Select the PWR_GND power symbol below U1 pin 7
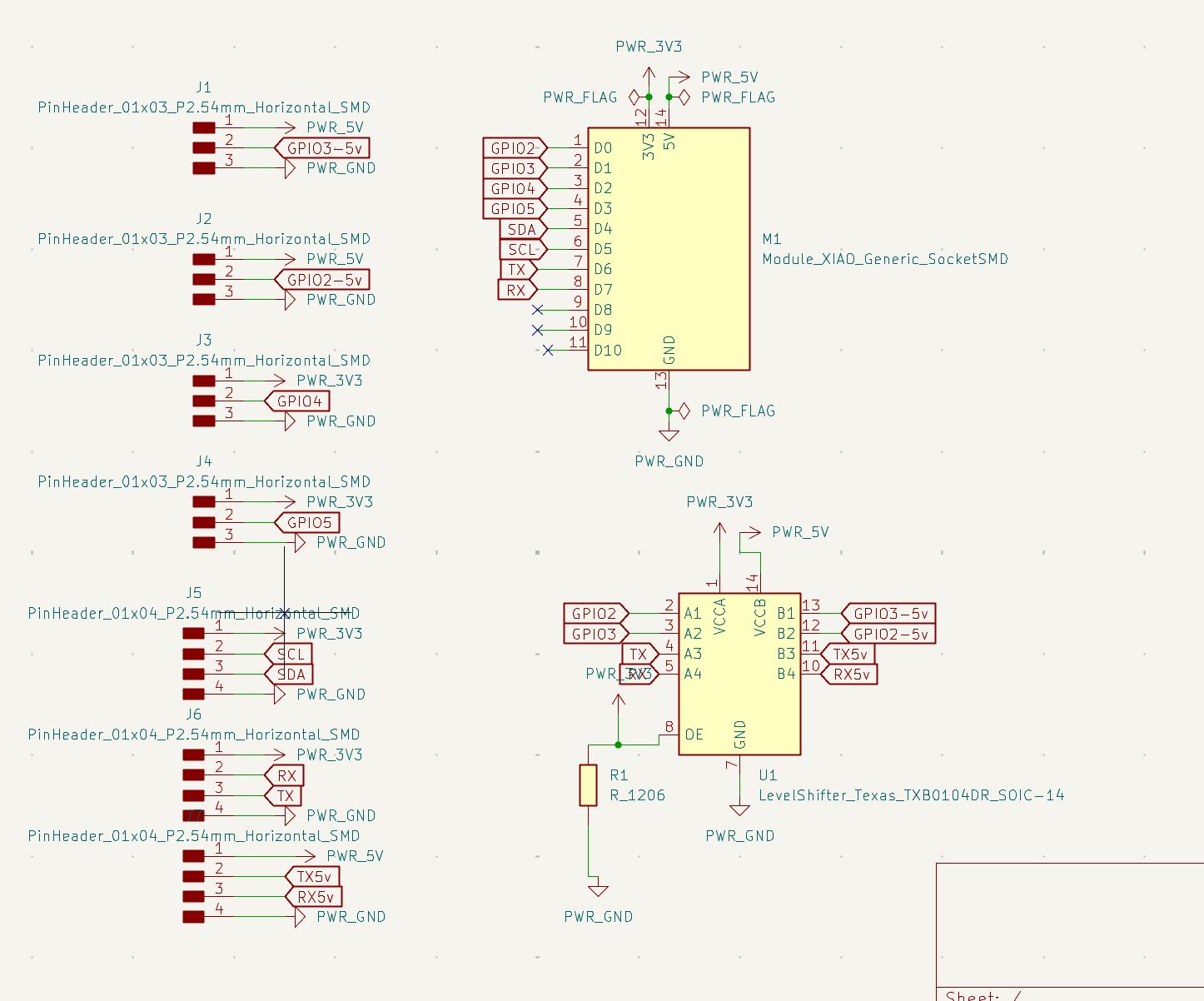This screenshot has width=1204, height=1001. [739, 809]
